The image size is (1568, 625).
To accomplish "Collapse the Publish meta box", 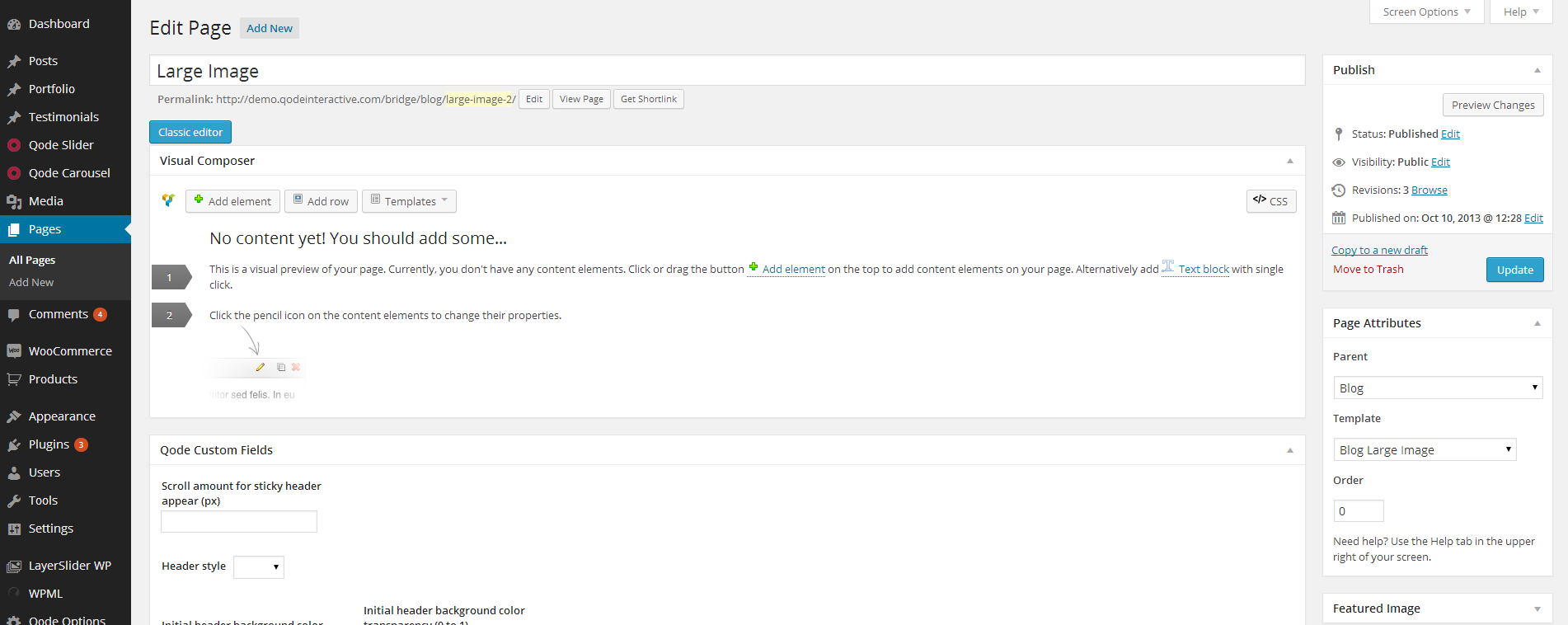I will [x=1537, y=70].
